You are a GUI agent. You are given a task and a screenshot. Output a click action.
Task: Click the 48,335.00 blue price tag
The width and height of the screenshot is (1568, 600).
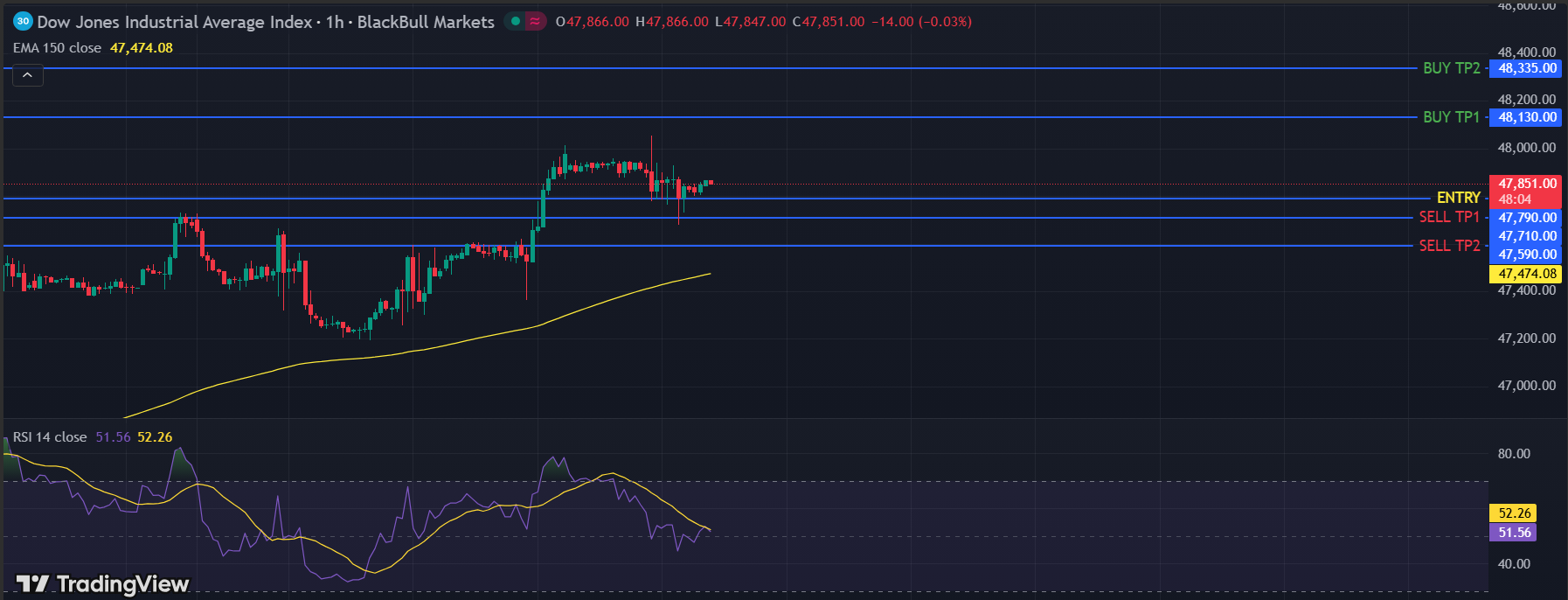[x=1527, y=68]
